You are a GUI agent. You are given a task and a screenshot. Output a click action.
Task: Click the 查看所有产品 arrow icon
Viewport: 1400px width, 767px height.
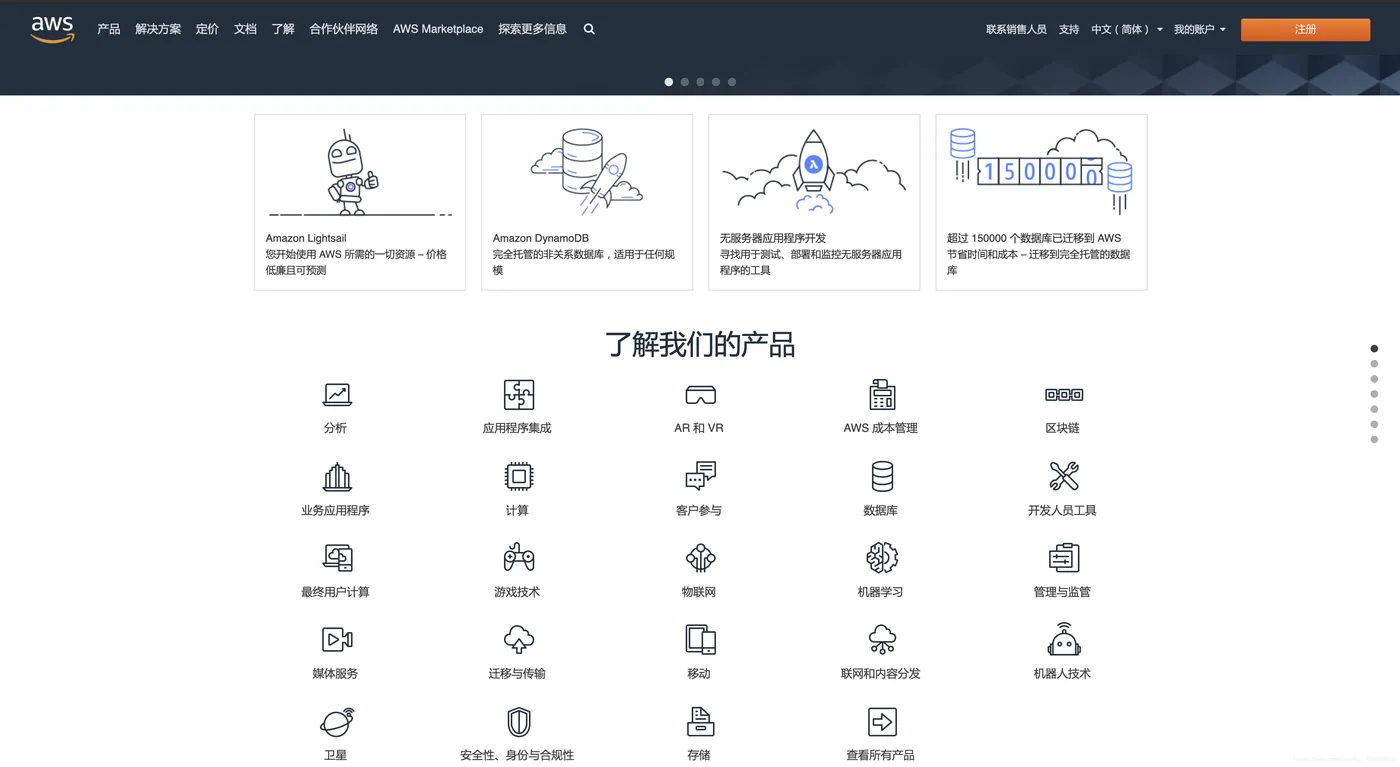coord(882,721)
